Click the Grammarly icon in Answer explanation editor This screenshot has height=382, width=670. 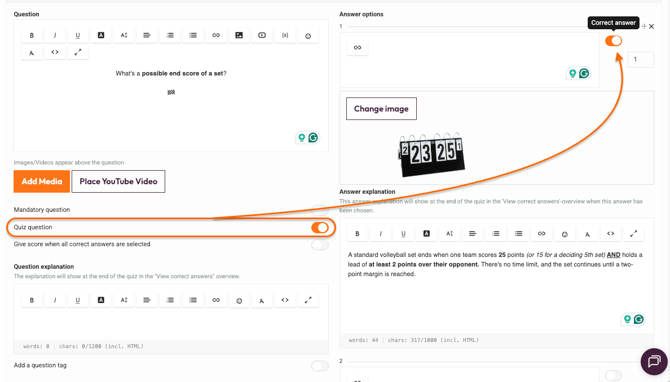pyautogui.click(x=639, y=319)
